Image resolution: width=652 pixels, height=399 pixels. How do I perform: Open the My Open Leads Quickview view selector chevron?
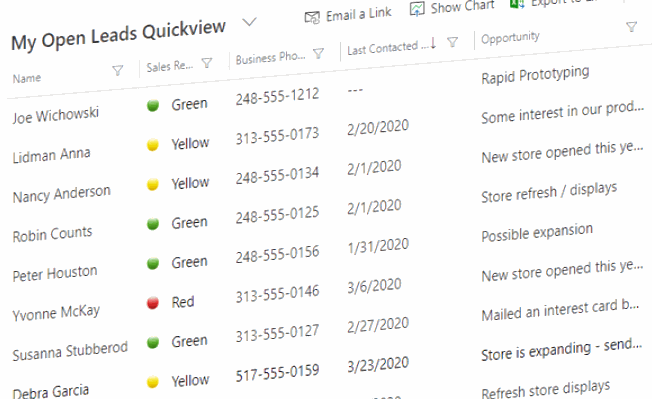click(249, 21)
